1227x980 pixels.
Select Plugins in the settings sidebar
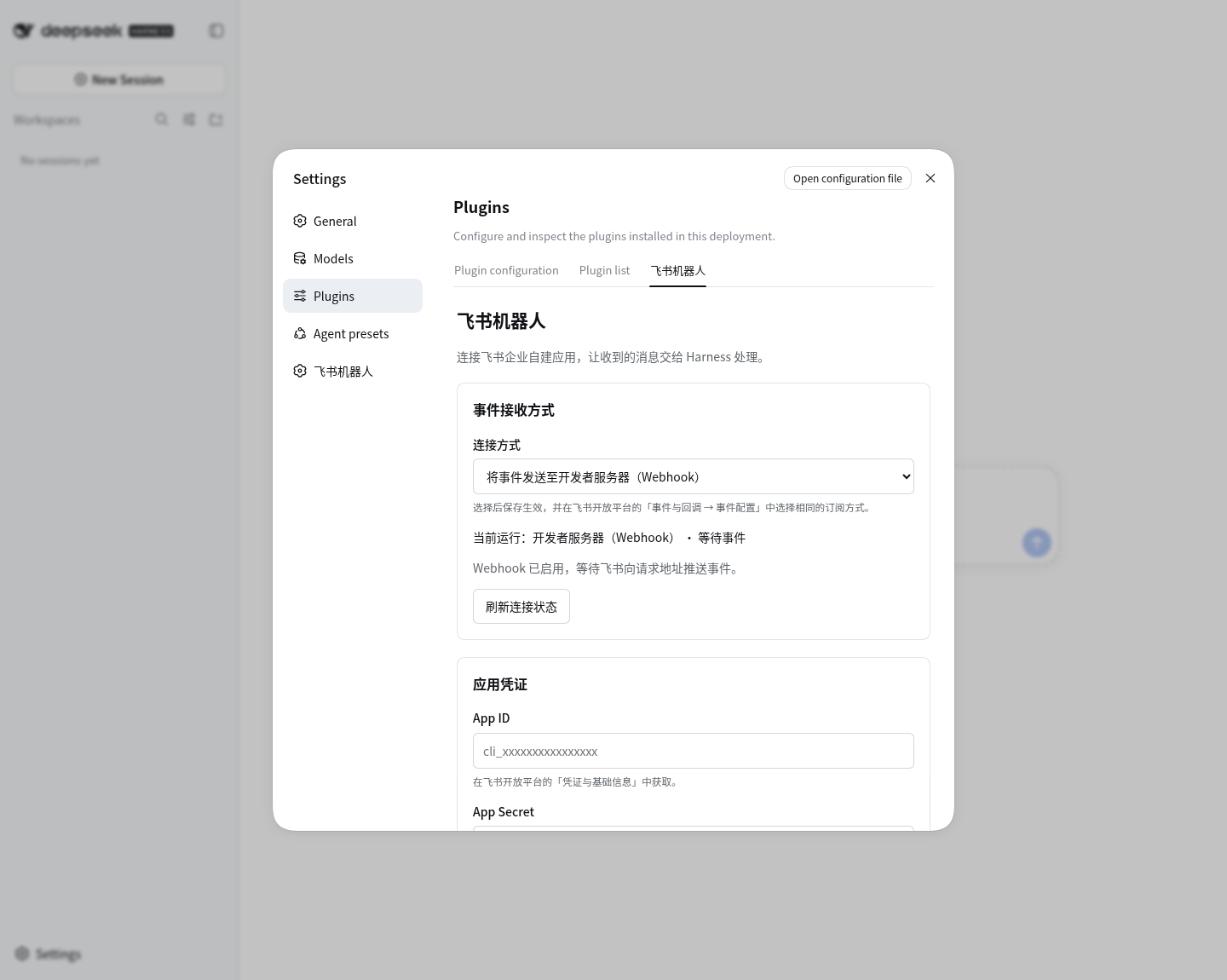point(353,296)
